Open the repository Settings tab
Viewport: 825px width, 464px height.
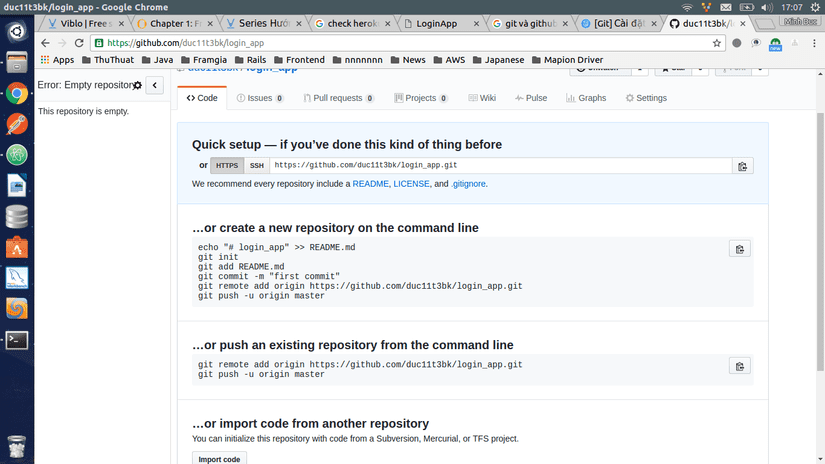pyautogui.click(x=646, y=98)
